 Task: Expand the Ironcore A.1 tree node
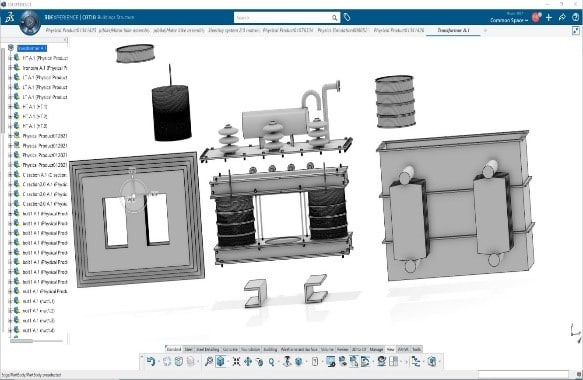click(10, 68)
